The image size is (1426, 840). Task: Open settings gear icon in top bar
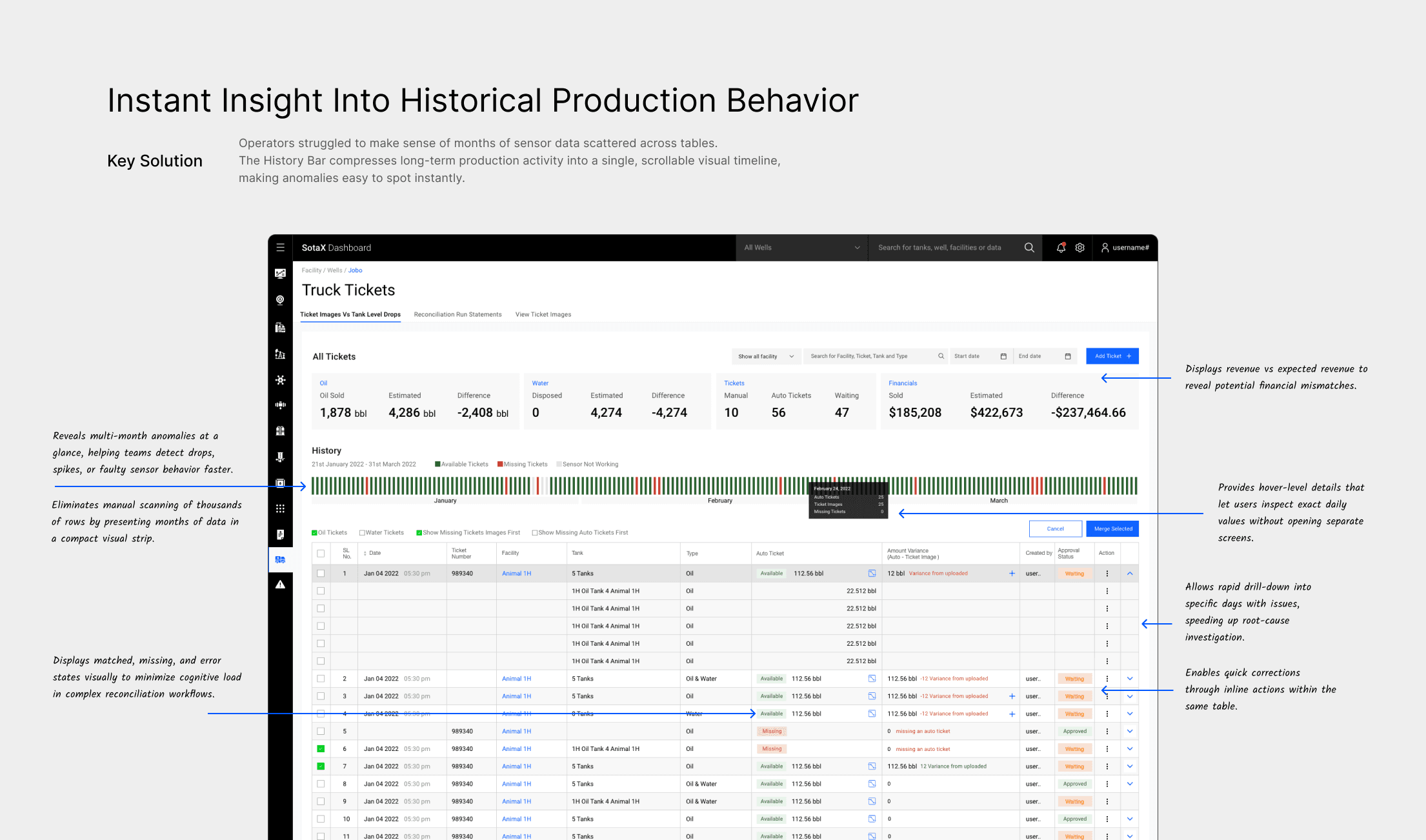click(1080, 248)
